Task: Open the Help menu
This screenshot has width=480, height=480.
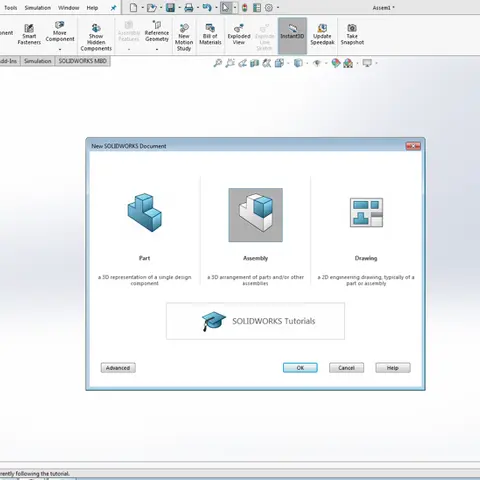Action: (x=92, y=8)
